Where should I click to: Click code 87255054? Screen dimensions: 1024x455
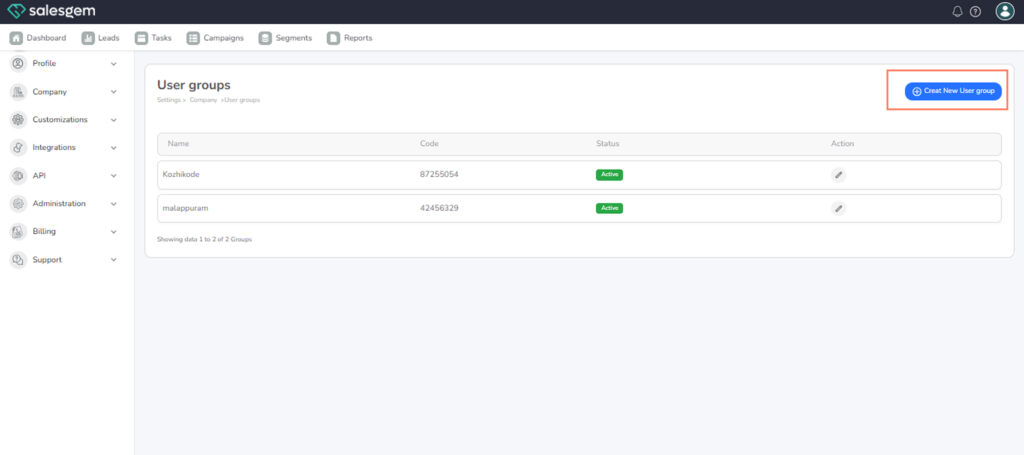(x=438, y=175)
